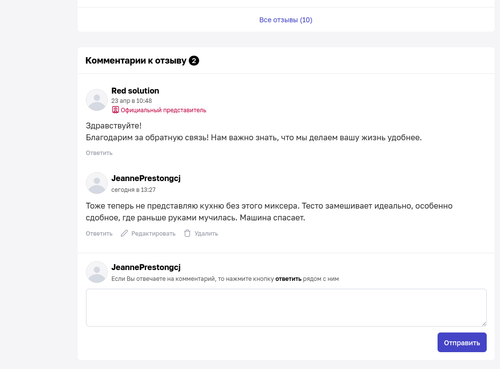Click JeannePrestongcj avatar on mixer comment
Screen dimensions: 500x369
pos(97,183)
